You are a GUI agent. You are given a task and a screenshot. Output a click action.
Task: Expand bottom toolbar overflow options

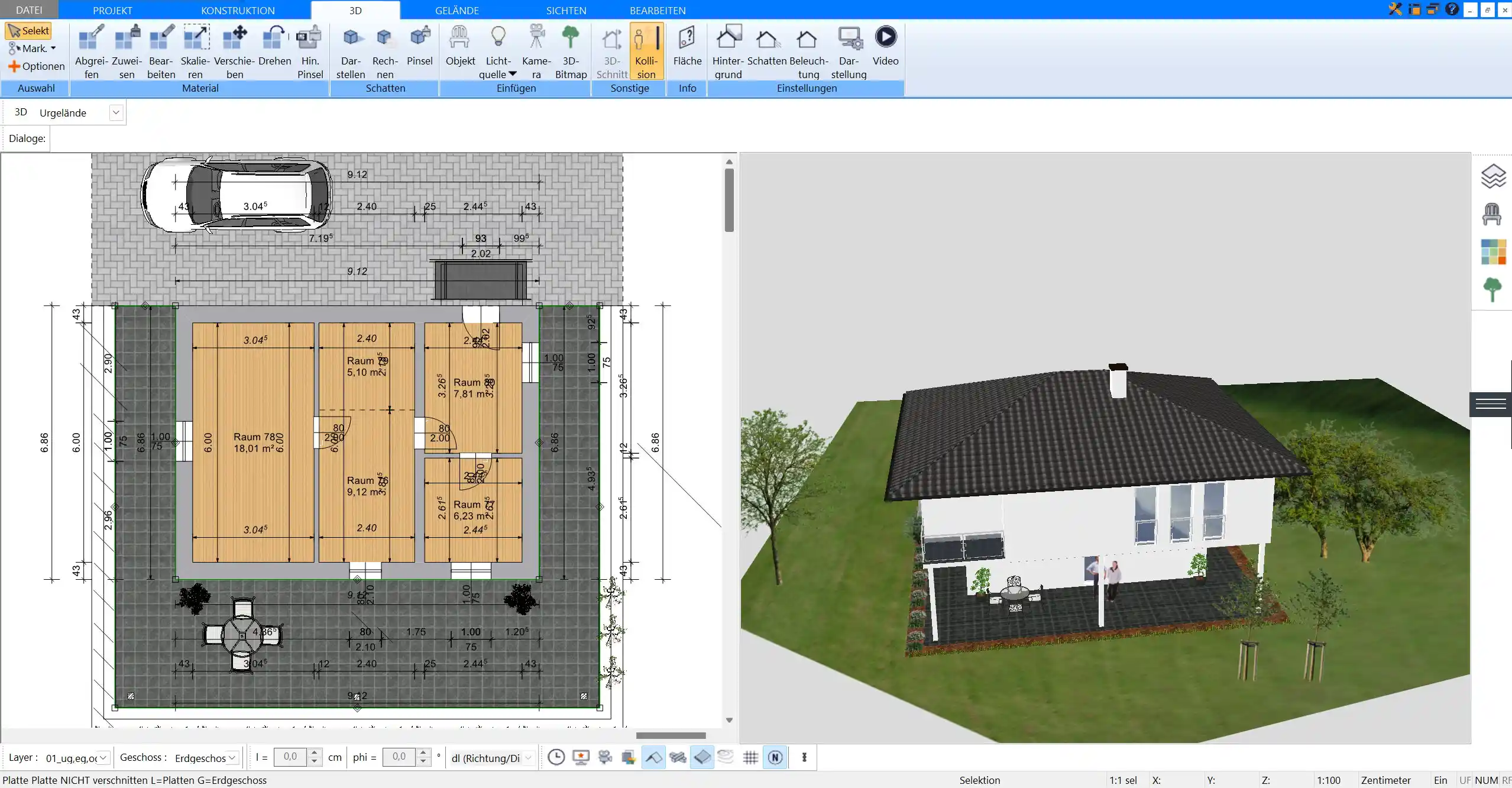[804, 757]
